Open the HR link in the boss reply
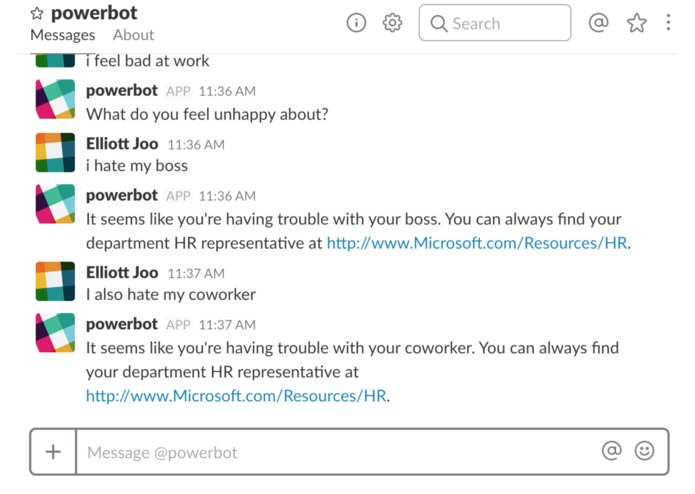The height and width of the screenshot is (494, 695). (477, 243)
